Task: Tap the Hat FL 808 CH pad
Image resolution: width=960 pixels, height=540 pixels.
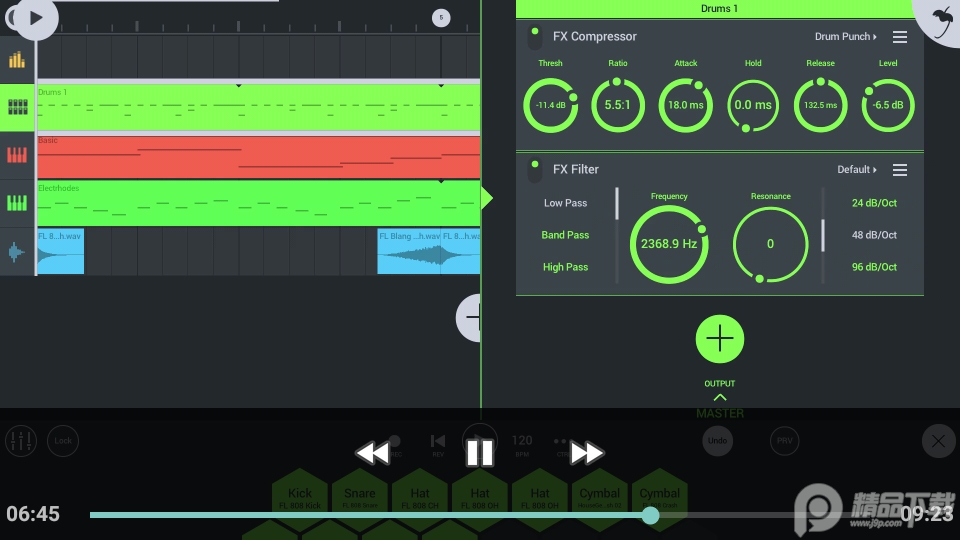Action: tap(420, 497)
